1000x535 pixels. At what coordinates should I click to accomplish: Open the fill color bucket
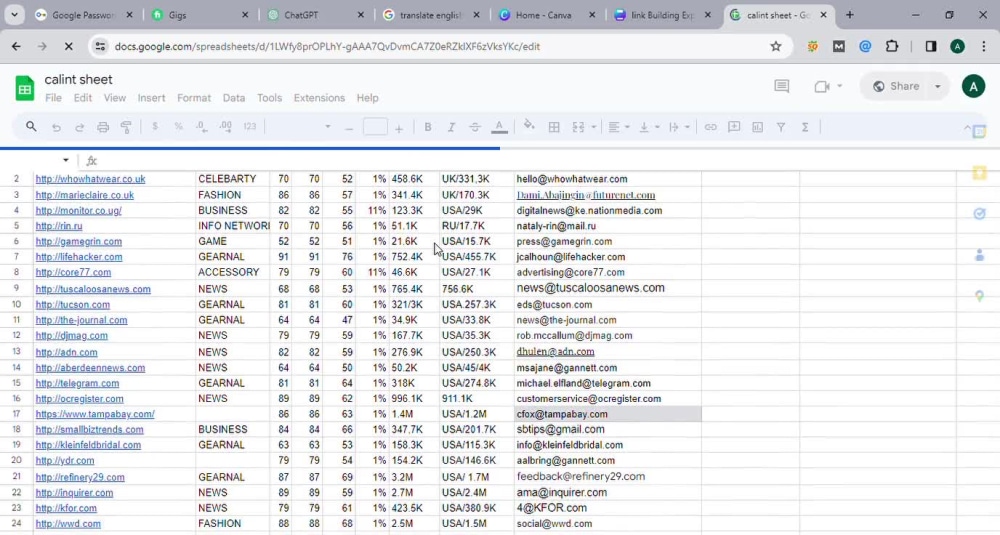pyautogui.click(x=529, y=126)
